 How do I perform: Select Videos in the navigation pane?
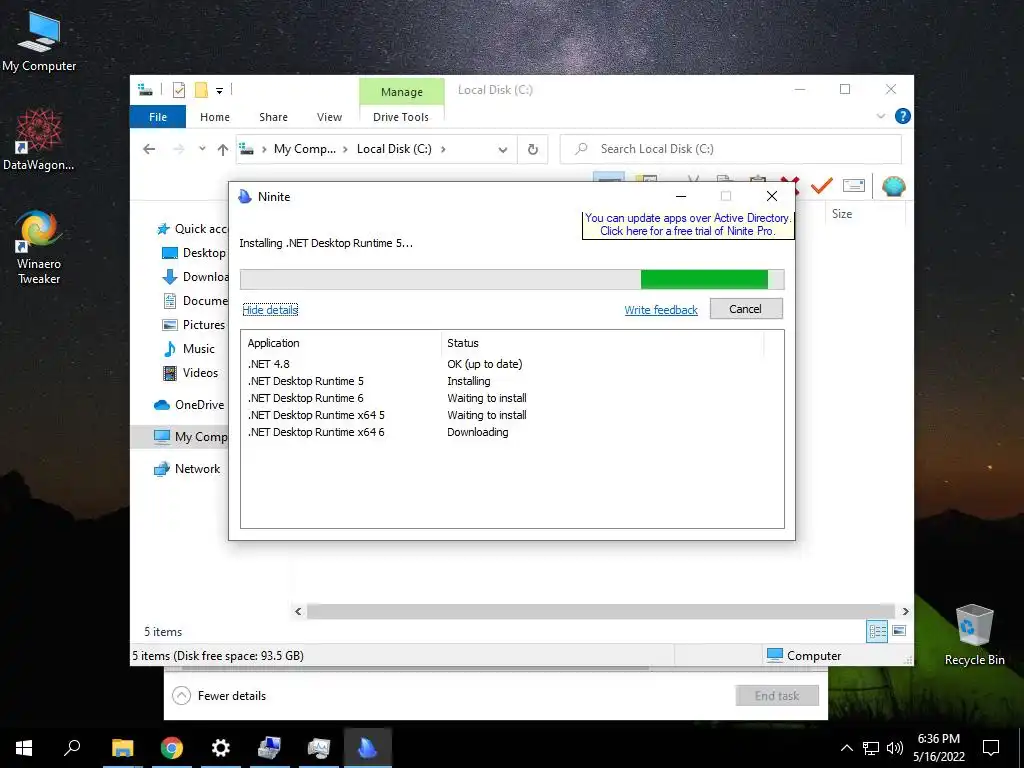coord(190,373)
